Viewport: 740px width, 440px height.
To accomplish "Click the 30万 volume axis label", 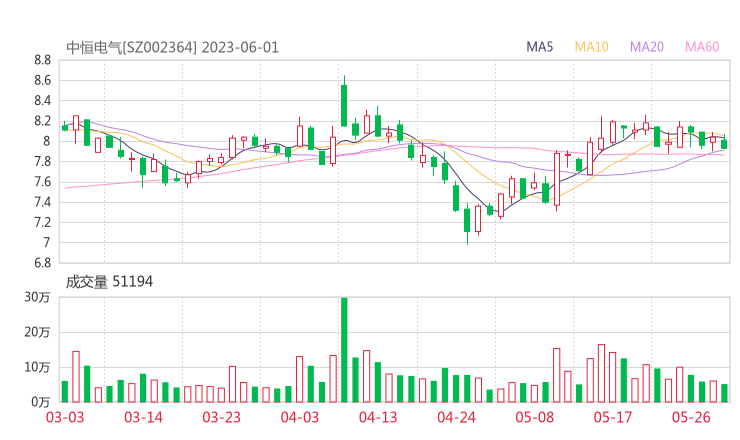I will [39, 298].
